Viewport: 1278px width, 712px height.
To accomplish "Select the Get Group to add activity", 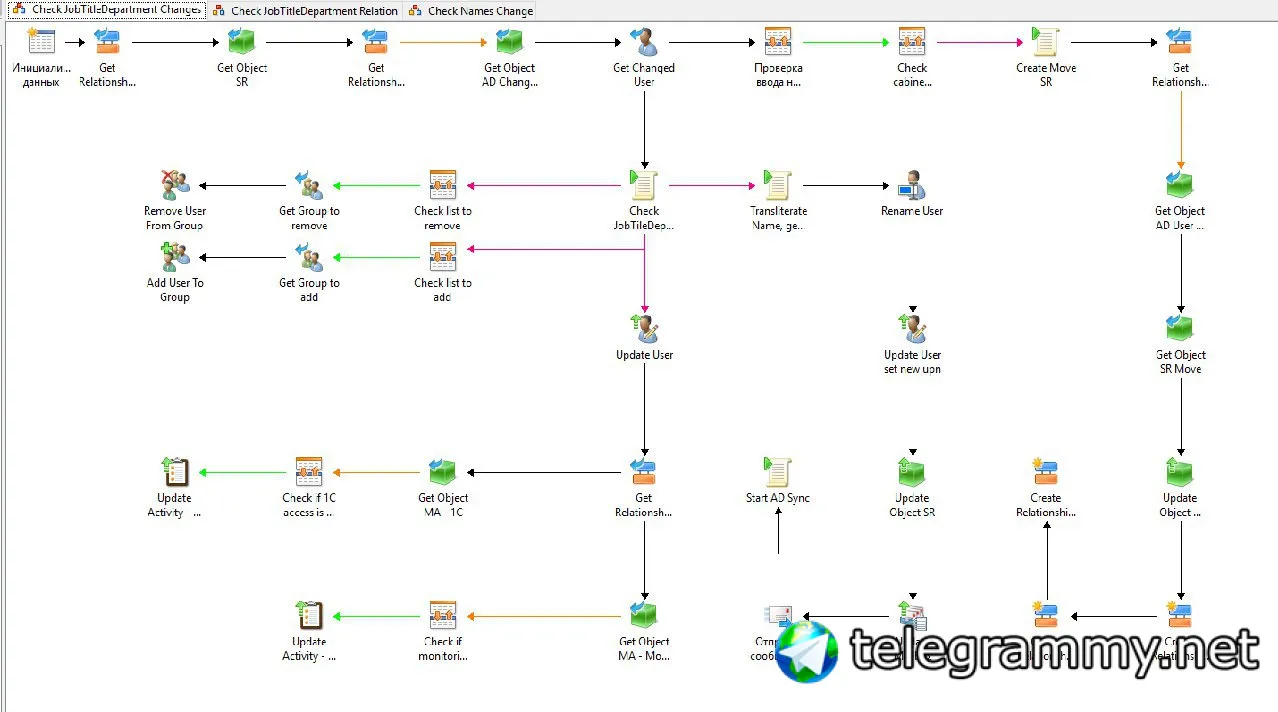I will 309,272.
